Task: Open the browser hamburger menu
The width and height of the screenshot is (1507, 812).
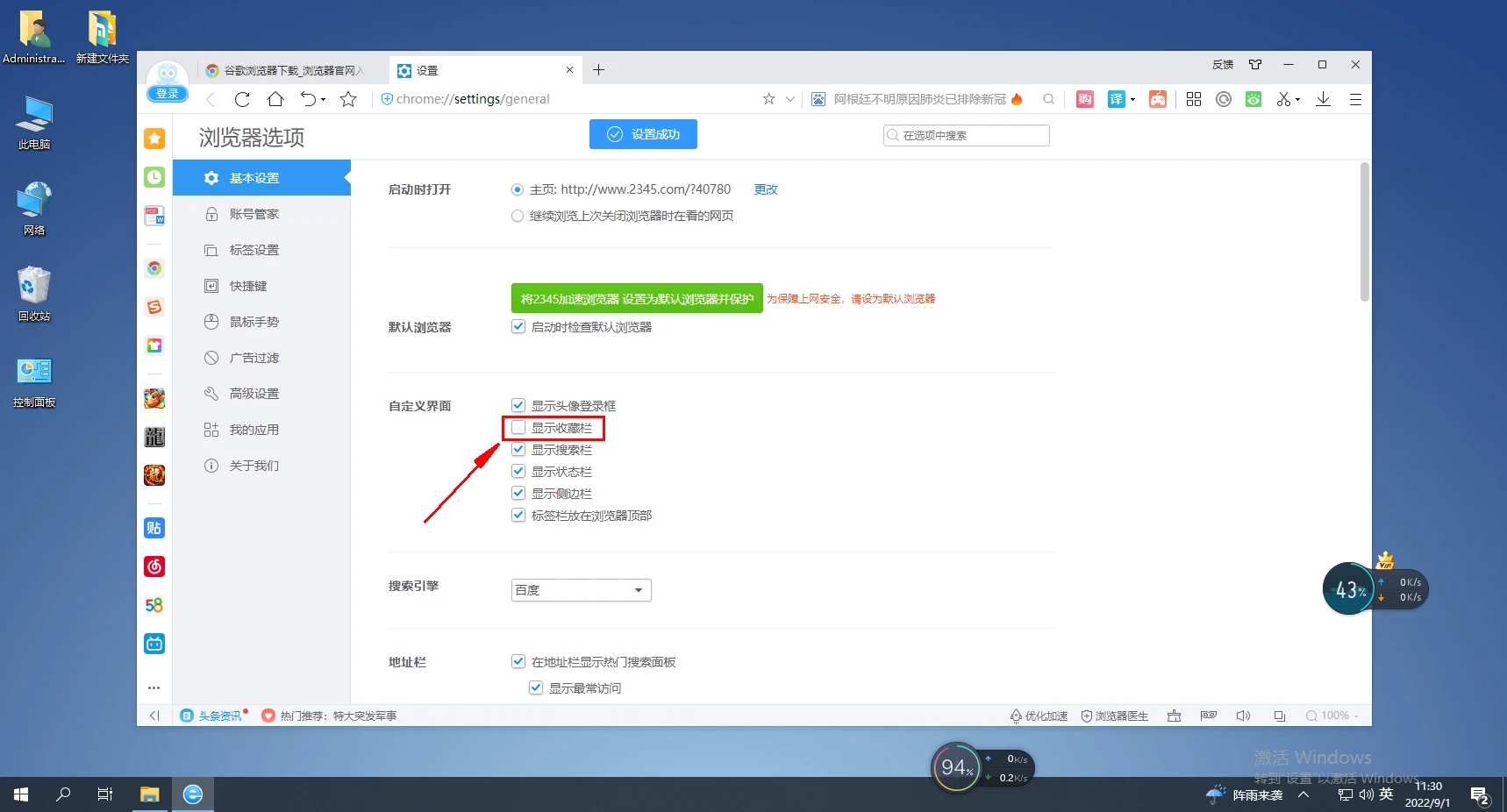Action: coord(1355,99)
